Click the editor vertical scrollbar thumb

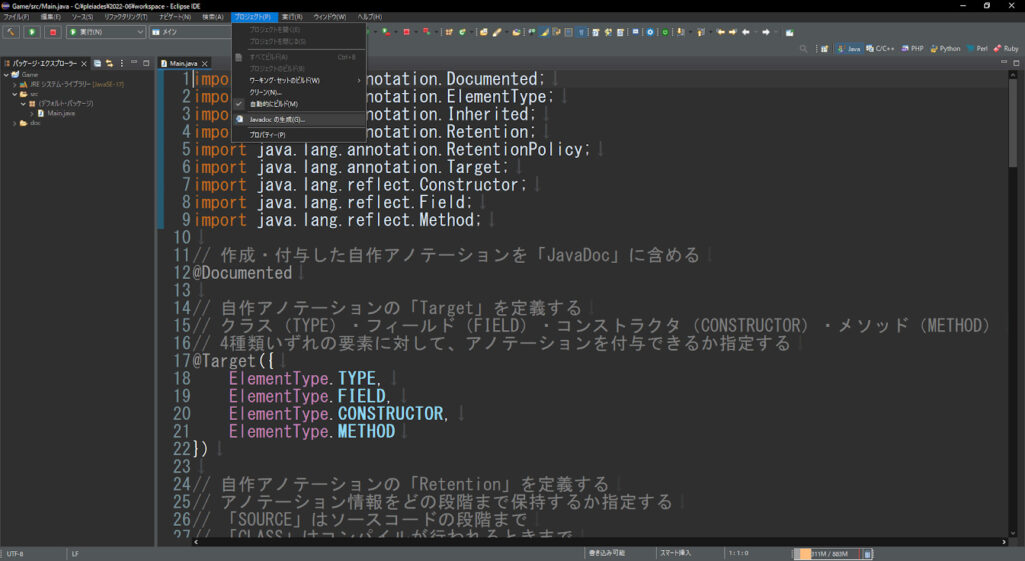(x=1013, y=122)
